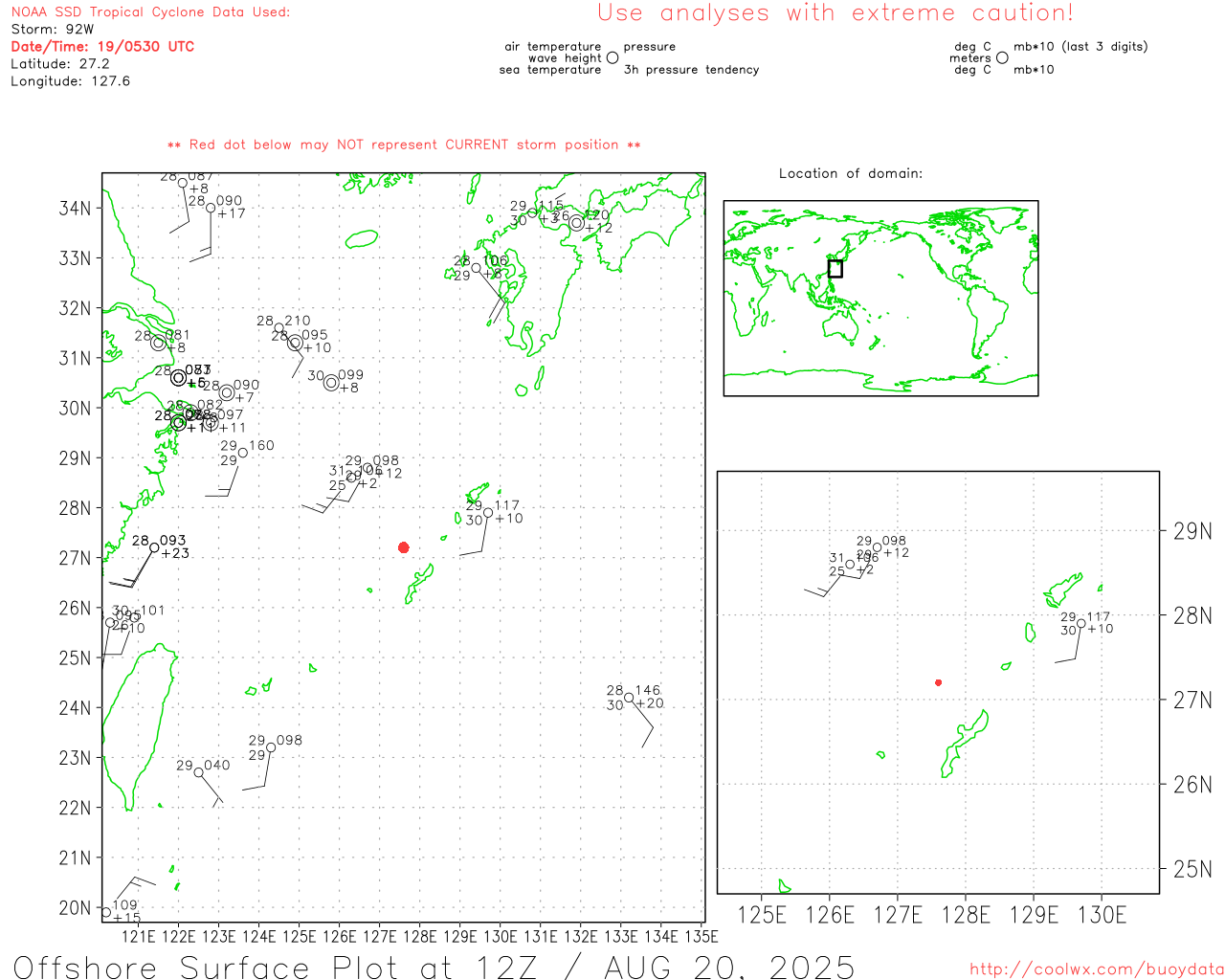
Task: Click the '+20' pressure tendency value
Action: tap(650, 703)
